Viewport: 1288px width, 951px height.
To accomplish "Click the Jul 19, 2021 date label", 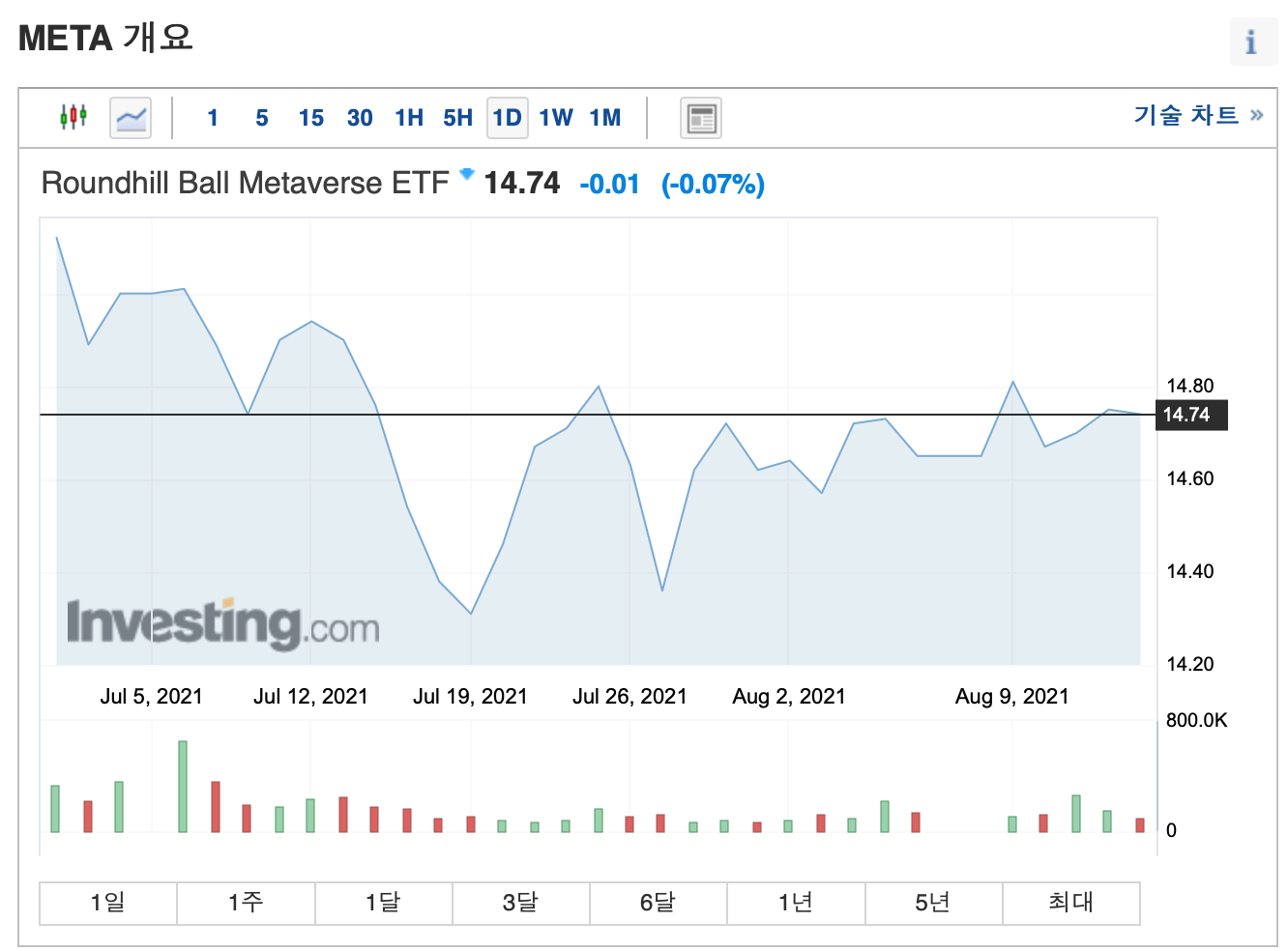I will coord(470,696).
